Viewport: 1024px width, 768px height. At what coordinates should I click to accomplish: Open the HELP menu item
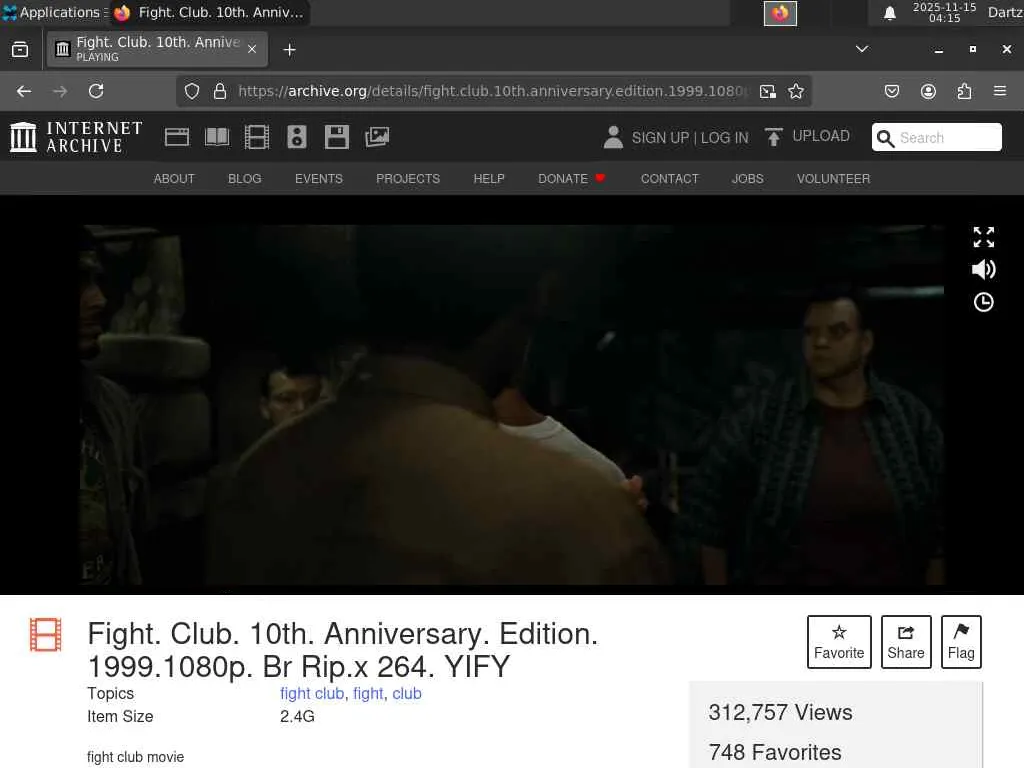coord(489,179)
